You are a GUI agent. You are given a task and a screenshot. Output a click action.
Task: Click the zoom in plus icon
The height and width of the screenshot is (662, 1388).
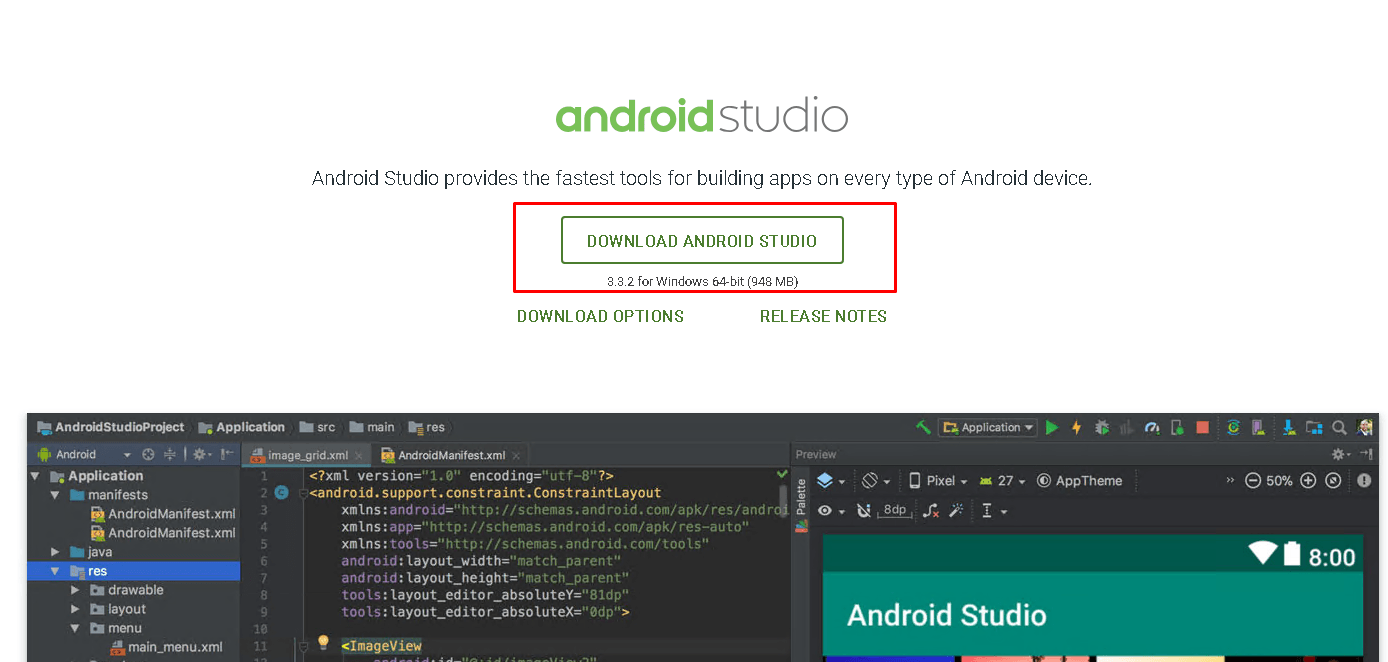1308,481
